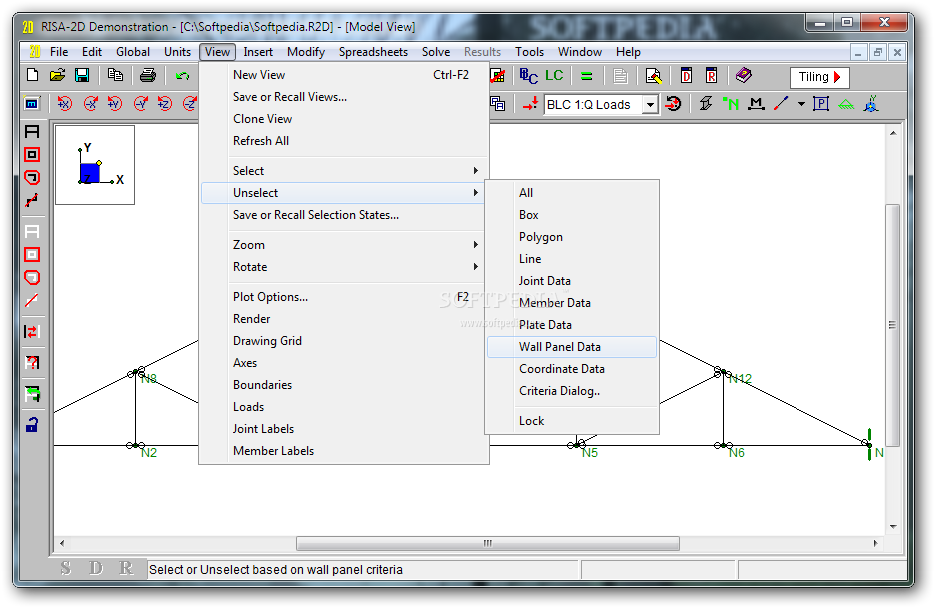Expand the Rotate submenu
Screen dimensions: 935x608
[345, 266]
